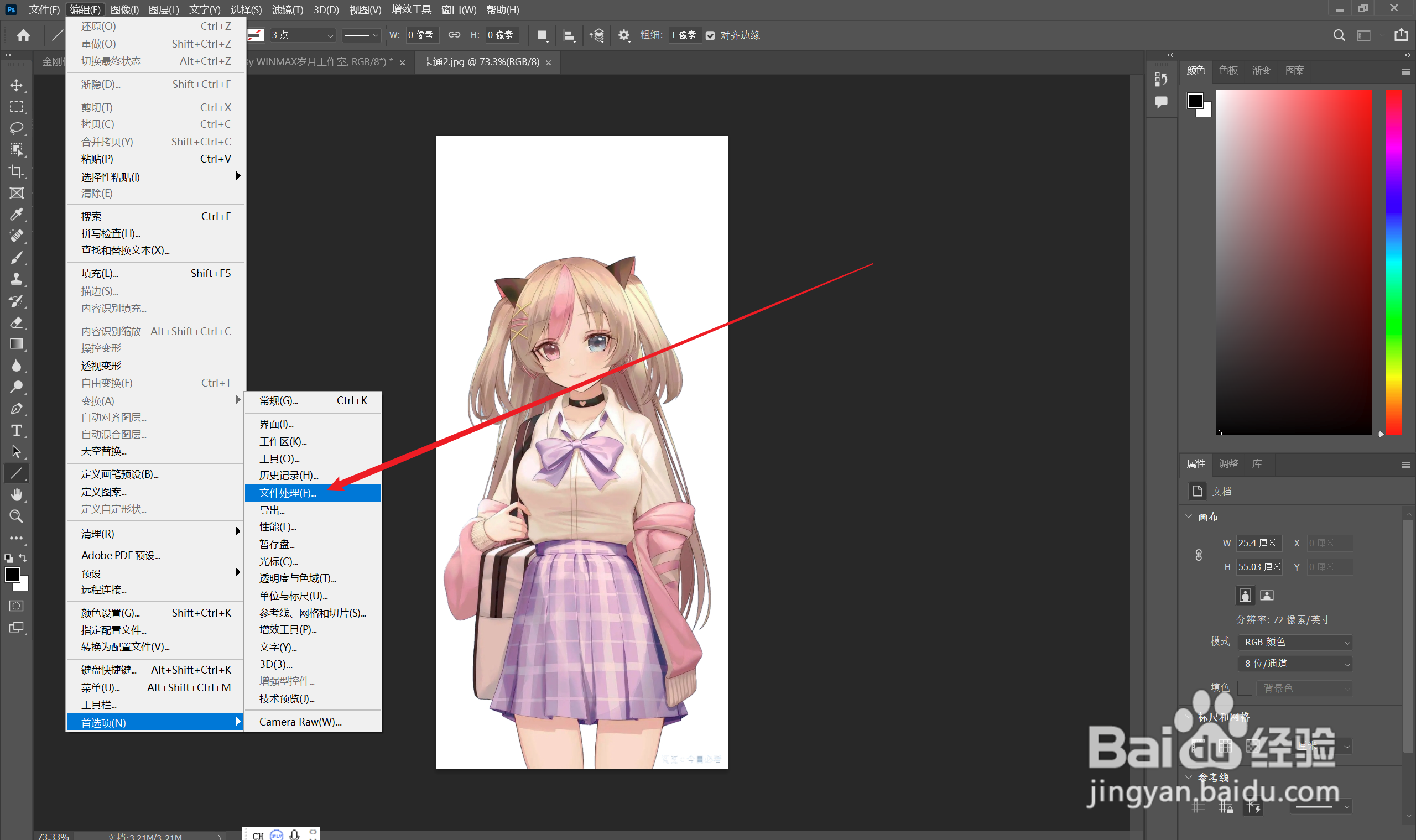Open the gear settings in options bar

click(623, 35)
